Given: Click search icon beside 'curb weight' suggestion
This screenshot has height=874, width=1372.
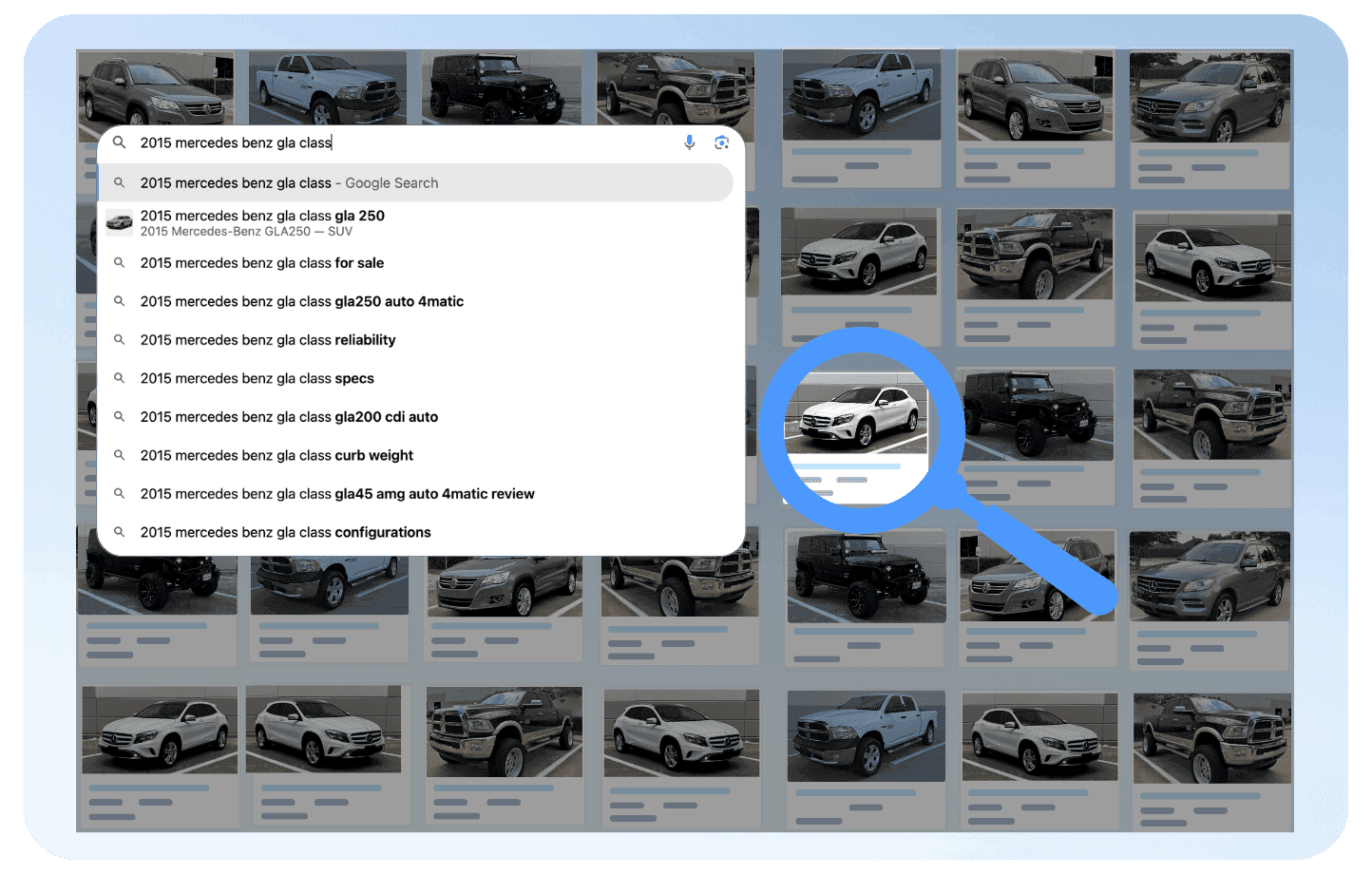Looking at the screenshot, I should point(120,456).
